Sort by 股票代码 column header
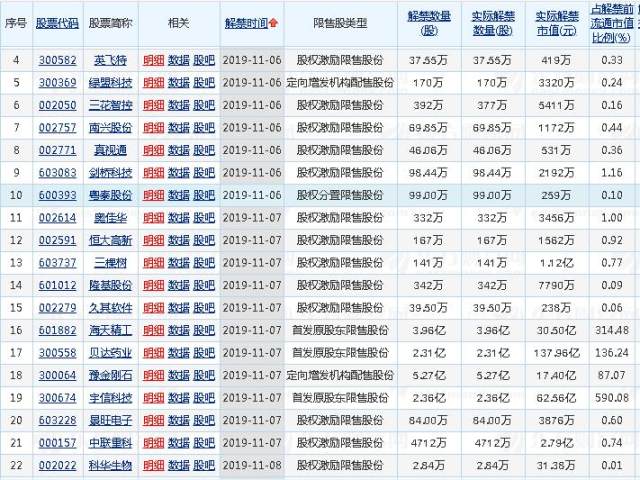Viewport: 640px width, 480px height. pyautogui.click(x=57, y=23)
